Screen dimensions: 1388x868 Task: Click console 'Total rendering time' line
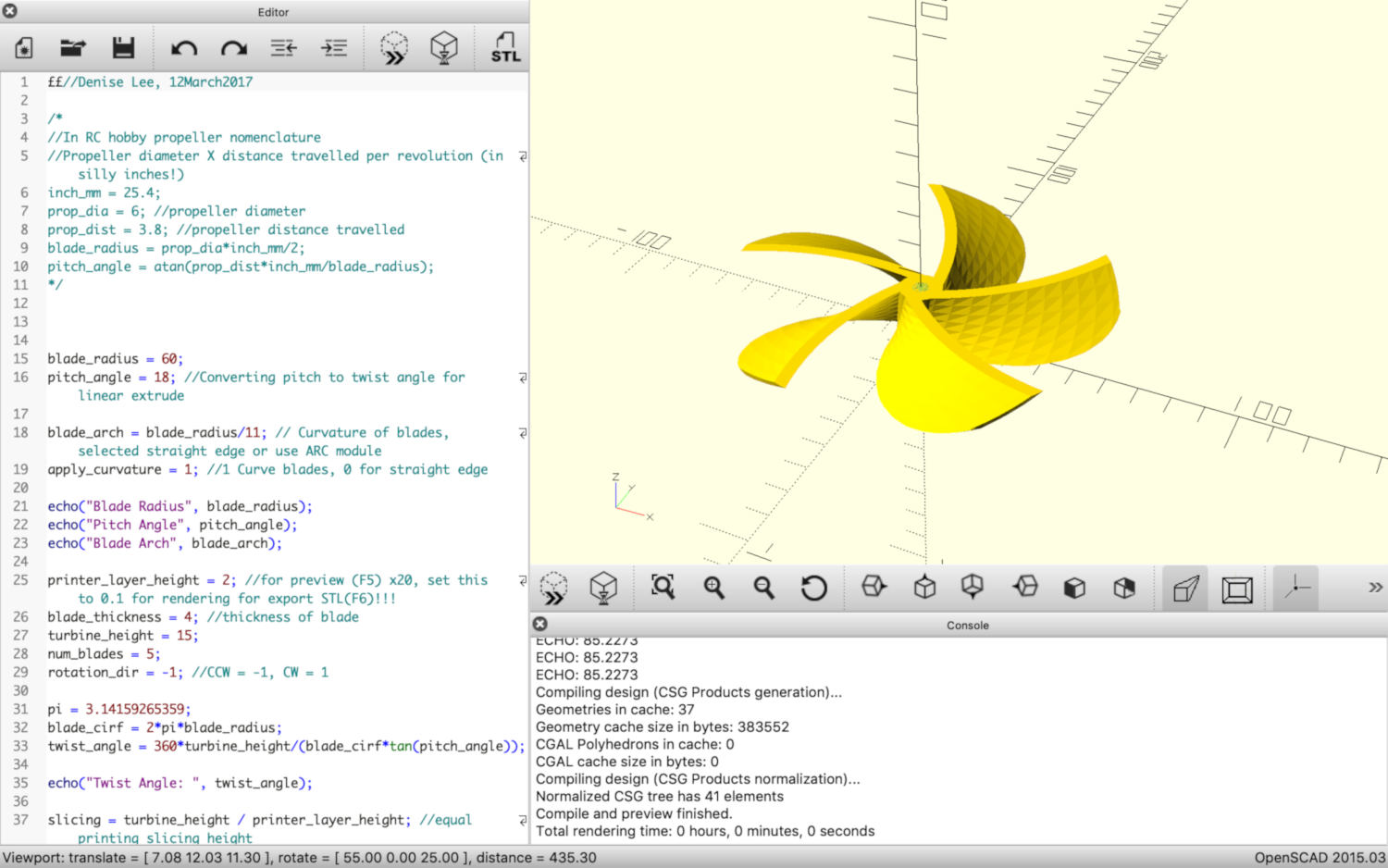click(x=705, y=832)
